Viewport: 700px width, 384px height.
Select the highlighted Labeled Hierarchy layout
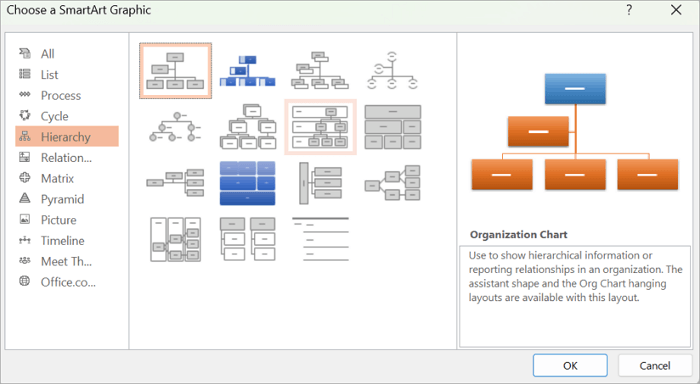tap(320, 127)
